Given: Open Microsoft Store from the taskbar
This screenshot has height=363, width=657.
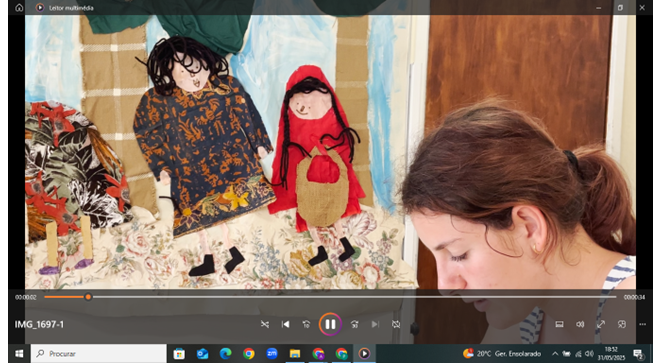Looking at the screenshot, I should [179, 353].
